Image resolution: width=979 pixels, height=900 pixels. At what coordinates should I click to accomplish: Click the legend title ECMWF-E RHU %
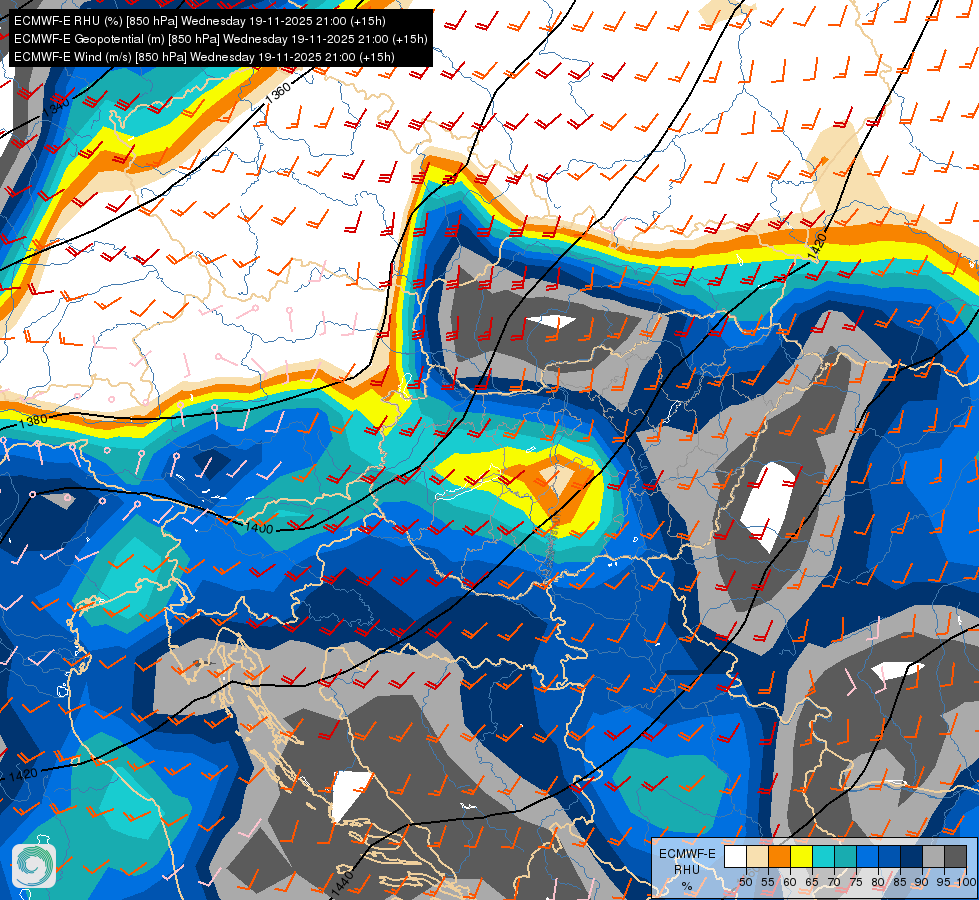pyautogui.click(x=687, y=869)
